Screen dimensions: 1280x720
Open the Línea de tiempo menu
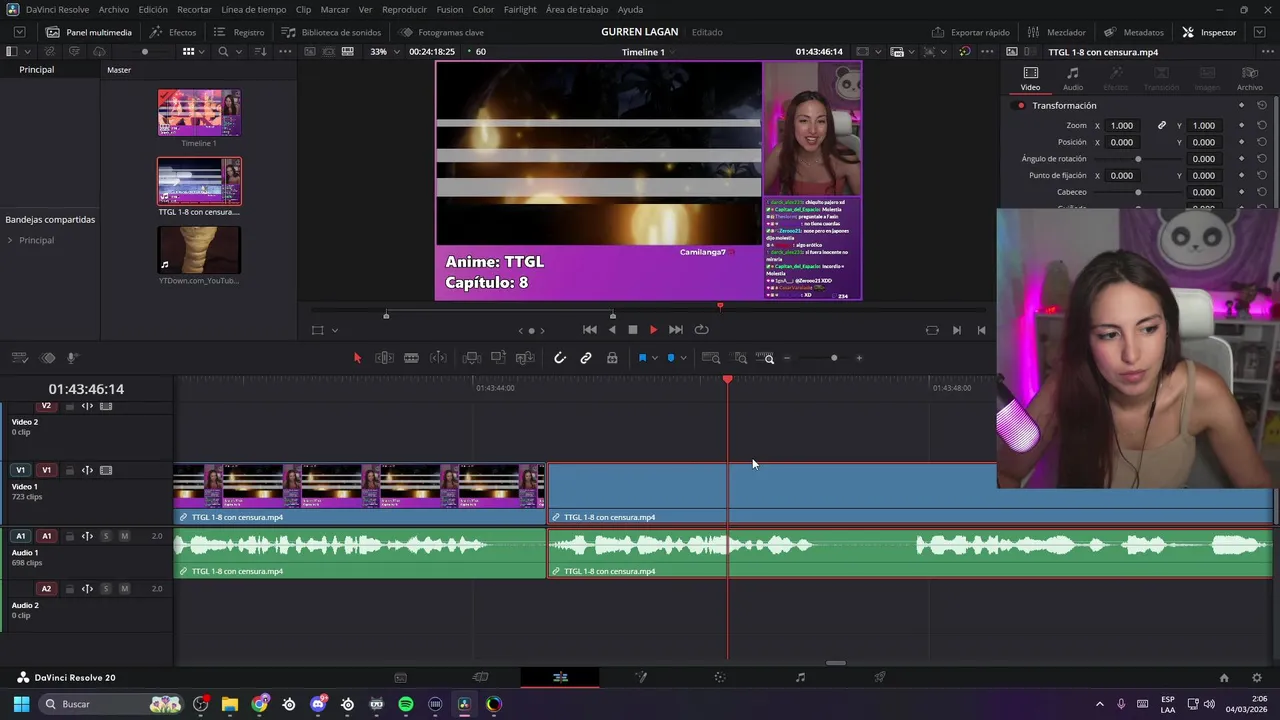click(253, 9)
